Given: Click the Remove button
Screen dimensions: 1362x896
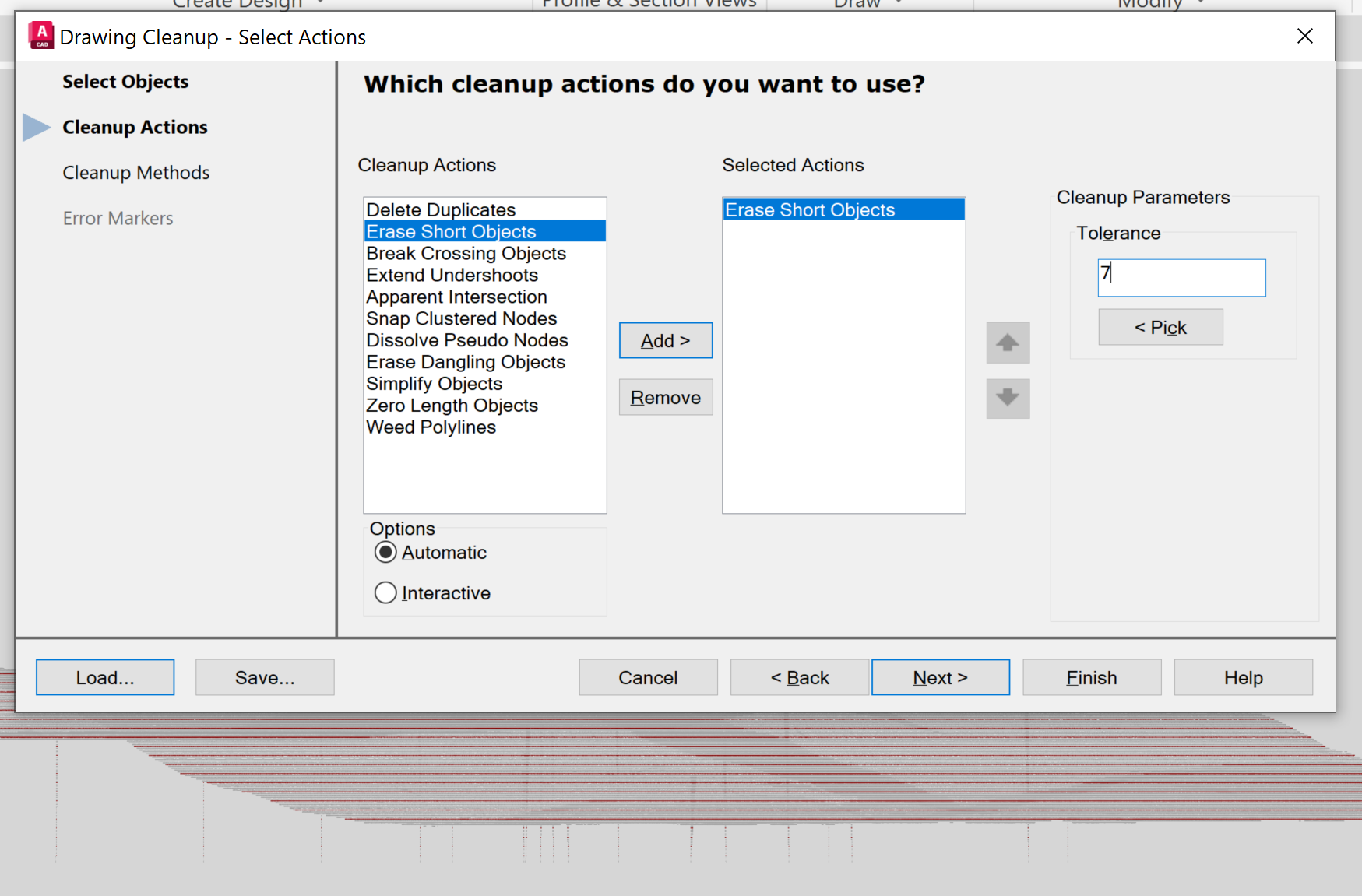Looking at the screenshot, I should [666, 398].
